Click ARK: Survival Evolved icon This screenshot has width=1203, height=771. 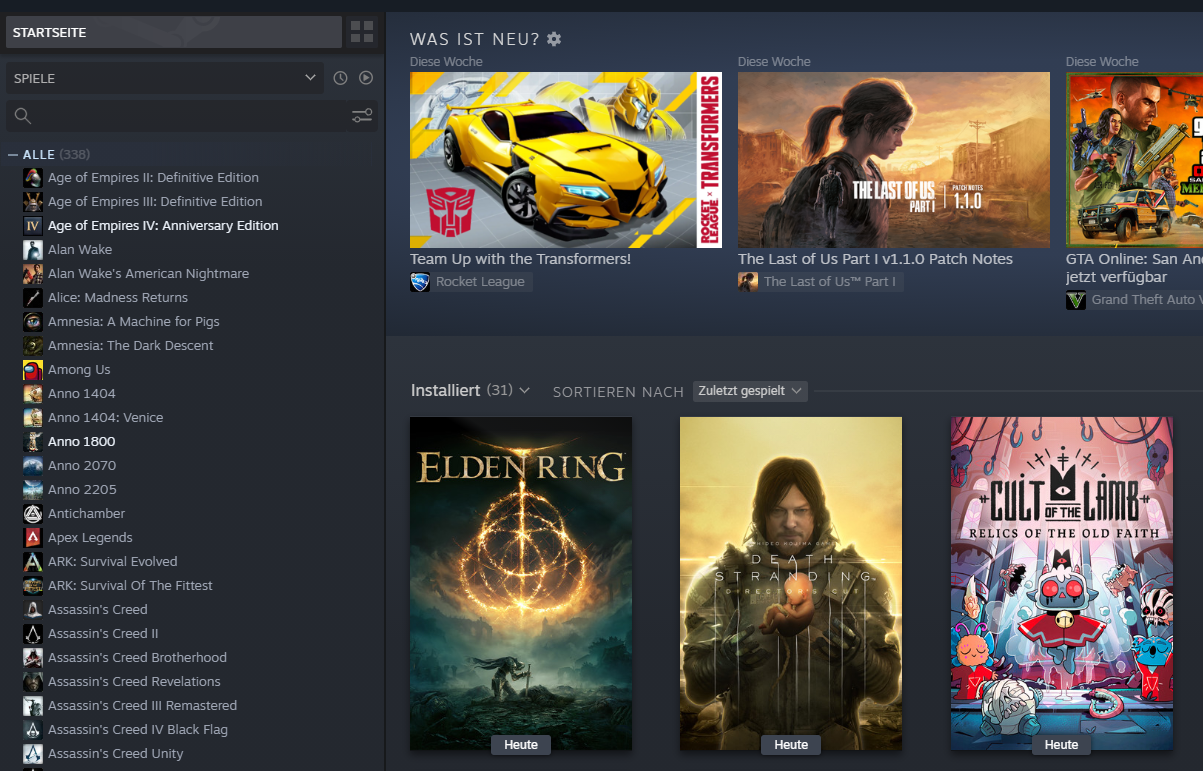(33, 562)
